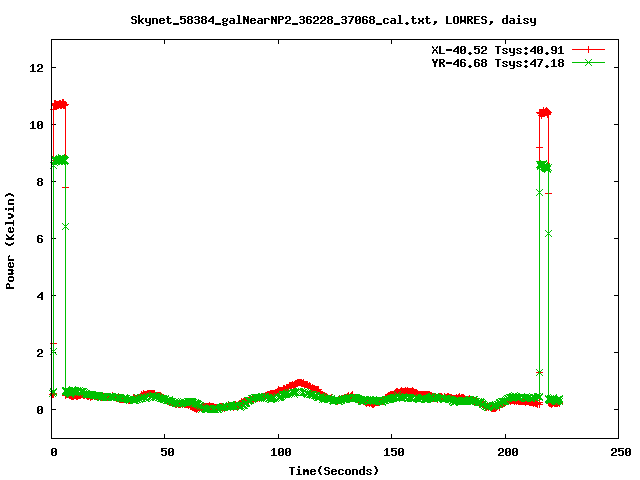Click y-axis tick label 8
Screen dimensions: 640x480
(x=40, y=182)
